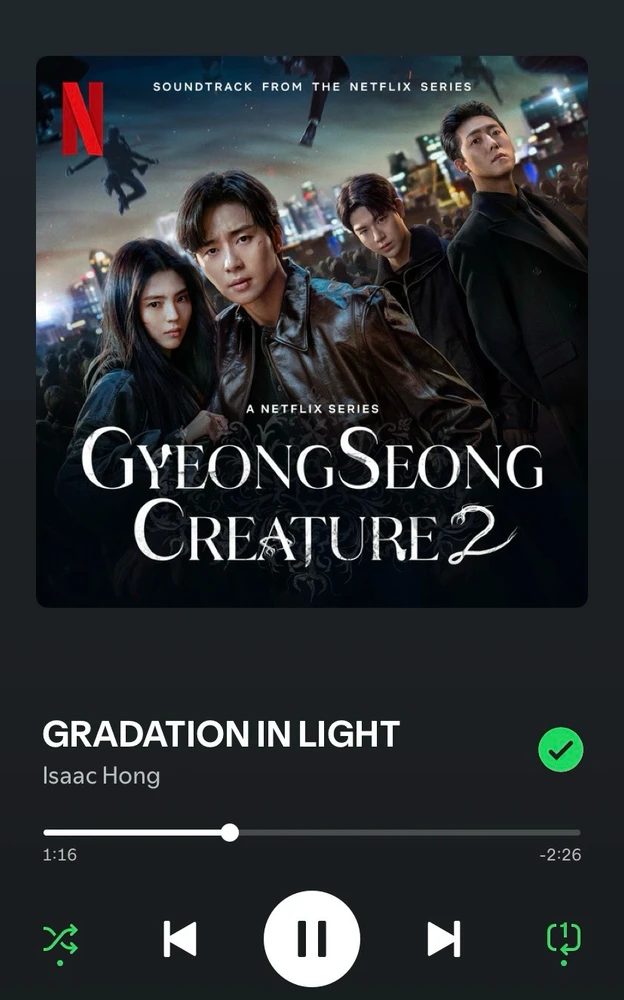624x1000 pixels.
Task: Click the green dot under repeat icon
Action: click(564, 963)
